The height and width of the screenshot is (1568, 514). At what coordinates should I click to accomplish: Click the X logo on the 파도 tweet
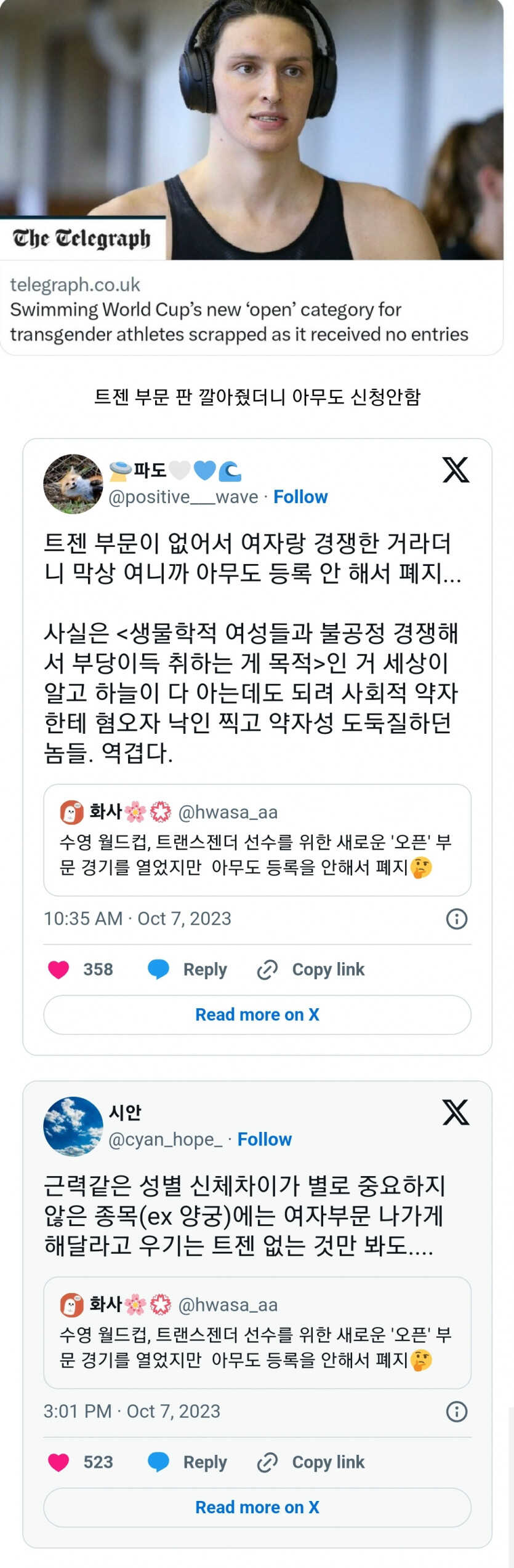click(x=456, y=470)
